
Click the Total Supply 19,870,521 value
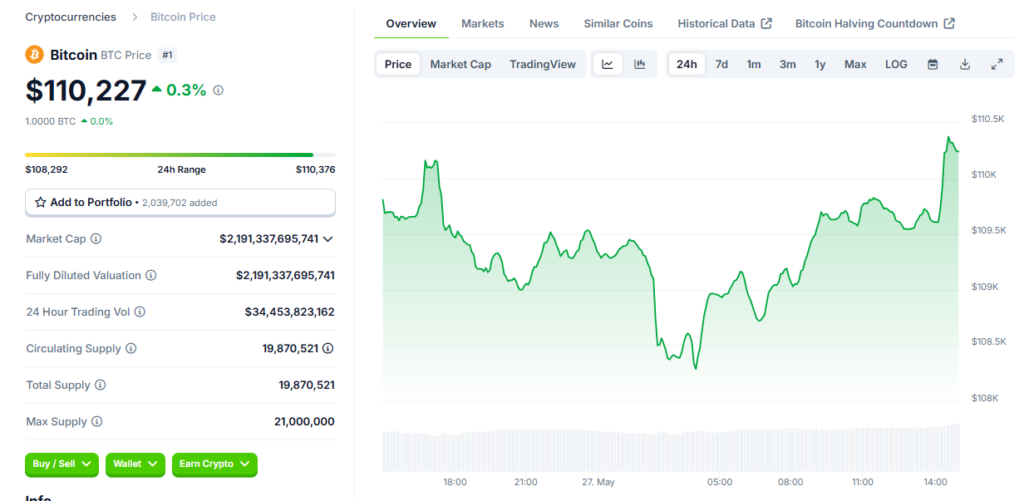(307, 385)
